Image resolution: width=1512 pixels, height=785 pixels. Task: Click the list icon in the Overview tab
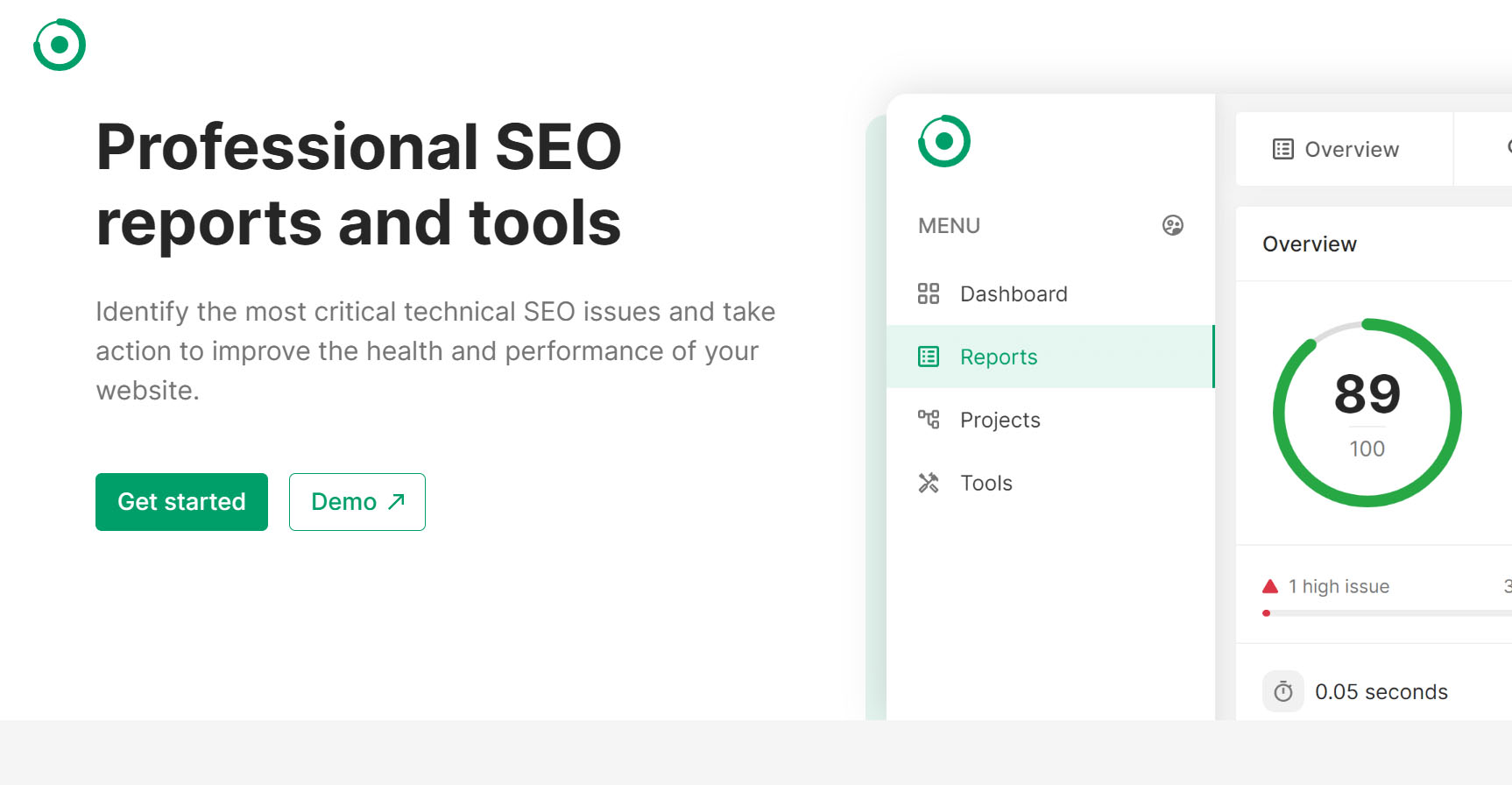click(x=1282, y=150)
